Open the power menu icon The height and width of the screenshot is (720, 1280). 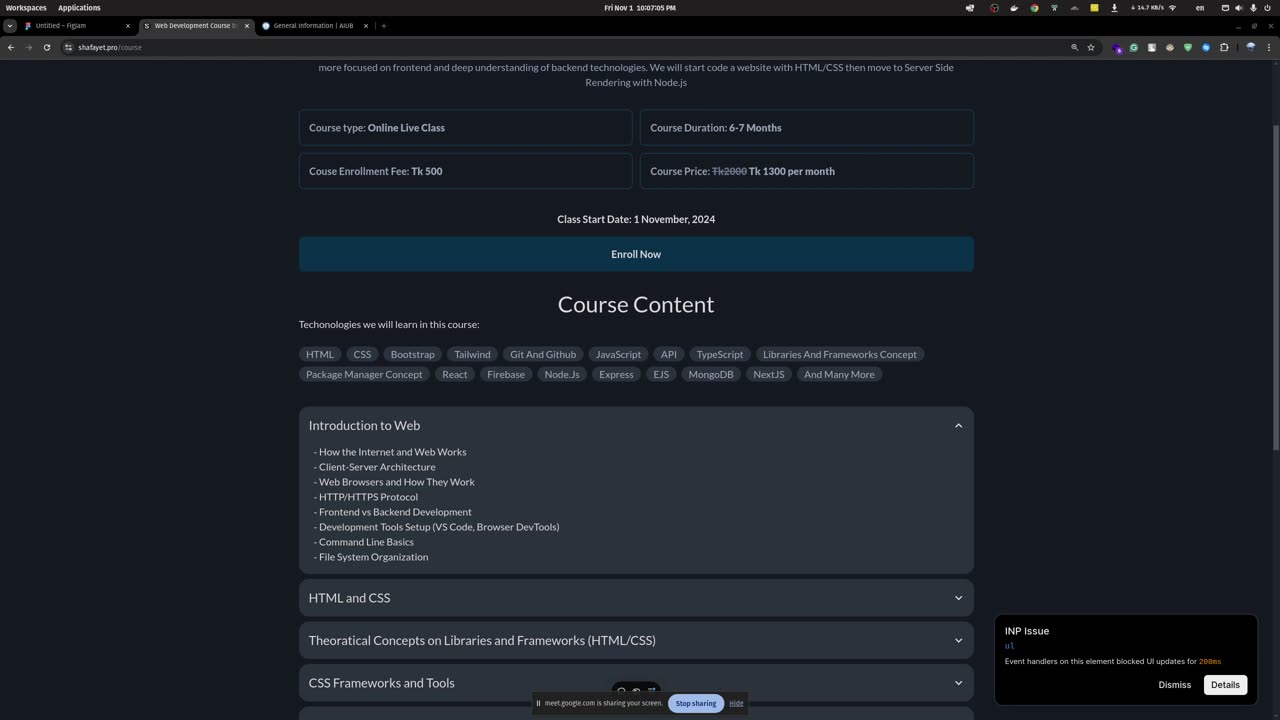click(x=1267, y=8)
